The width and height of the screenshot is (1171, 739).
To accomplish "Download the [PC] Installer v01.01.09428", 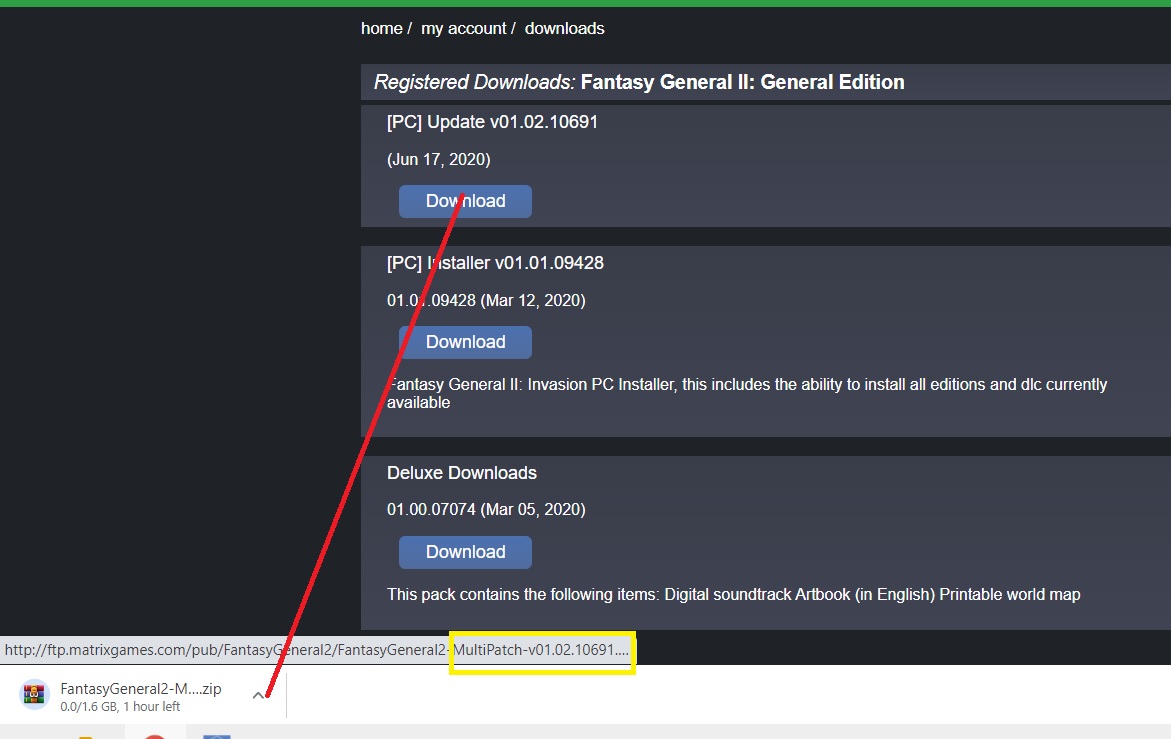I will [465, 342].
